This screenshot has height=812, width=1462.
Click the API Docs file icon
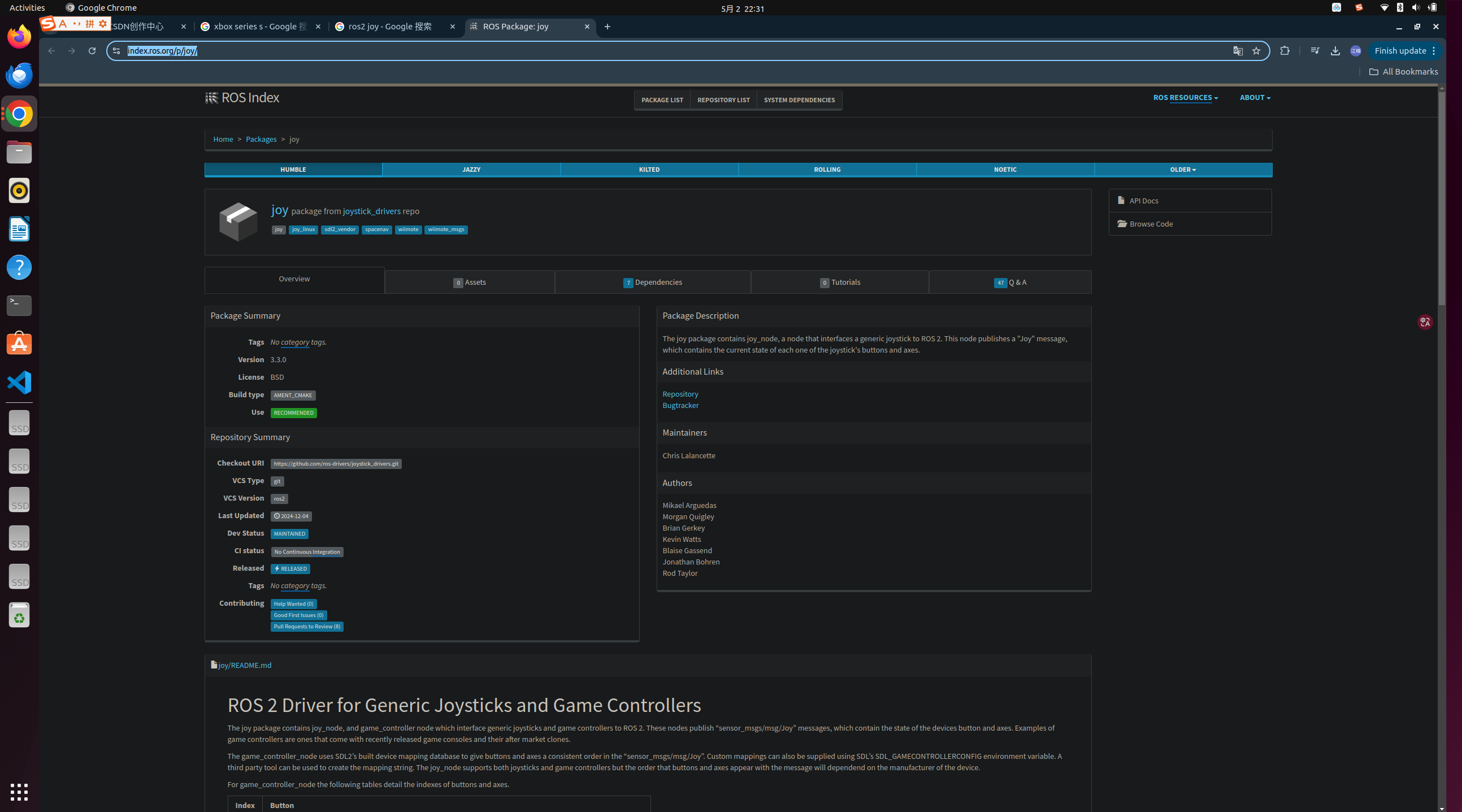(1121, 200)
